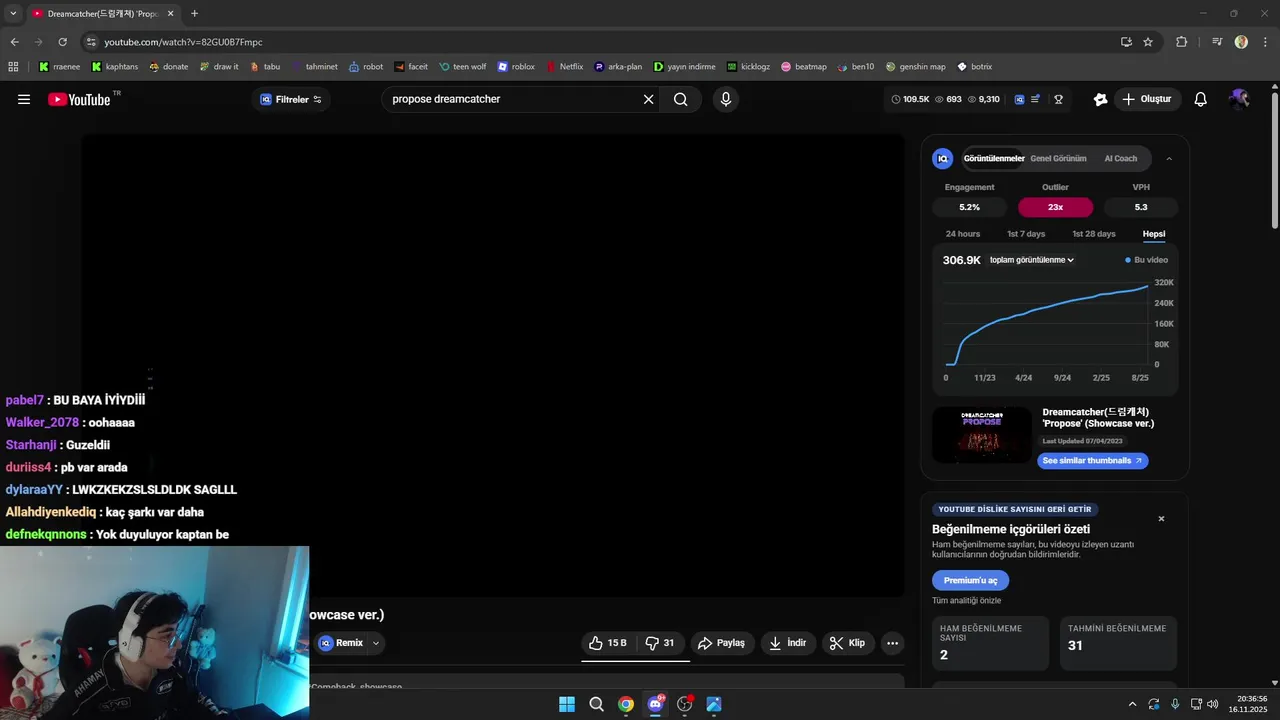
Task: Click the Outlier 23x badge
Action: [1055, 207]
